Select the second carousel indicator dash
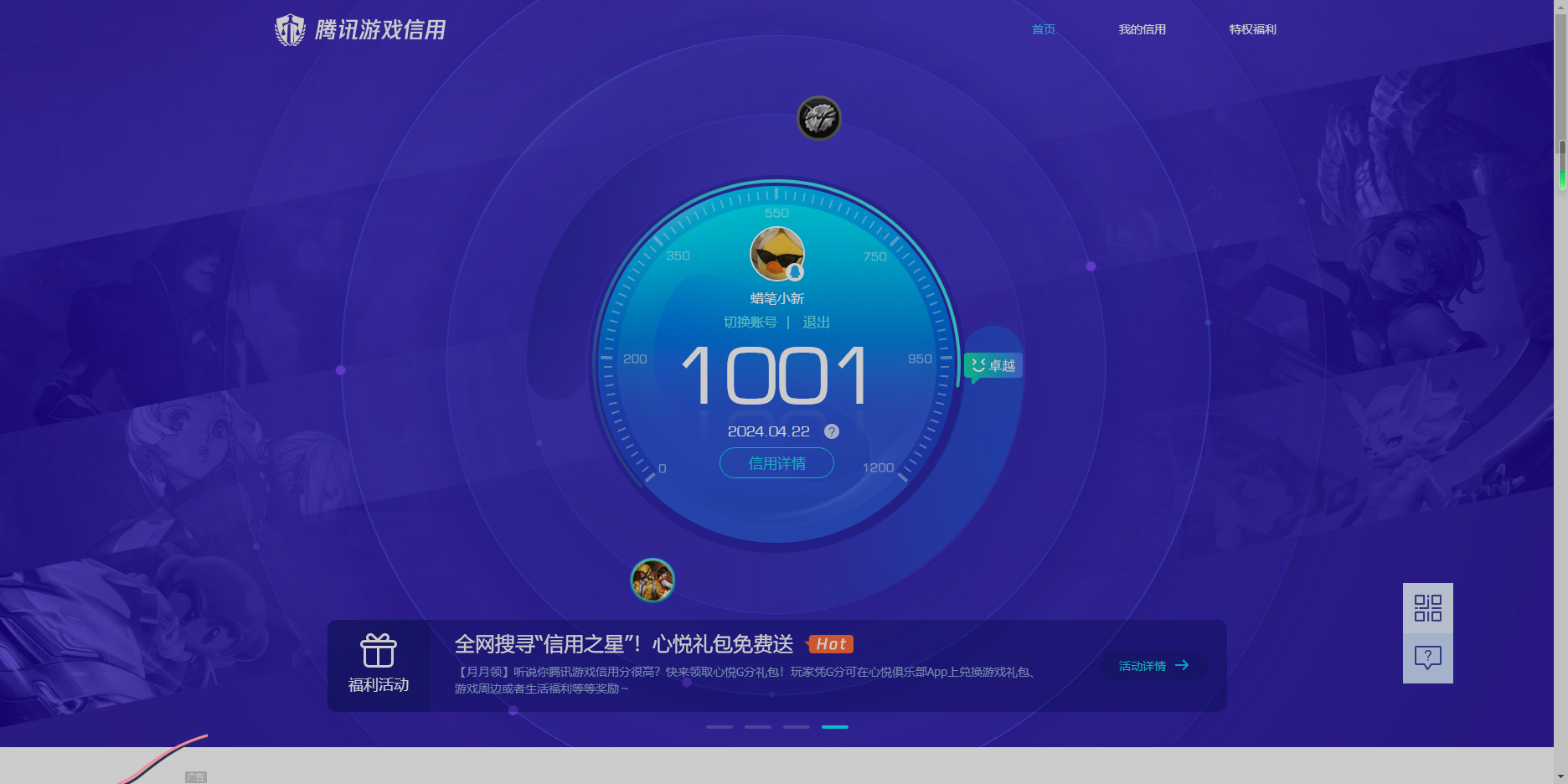 [758, 727]
